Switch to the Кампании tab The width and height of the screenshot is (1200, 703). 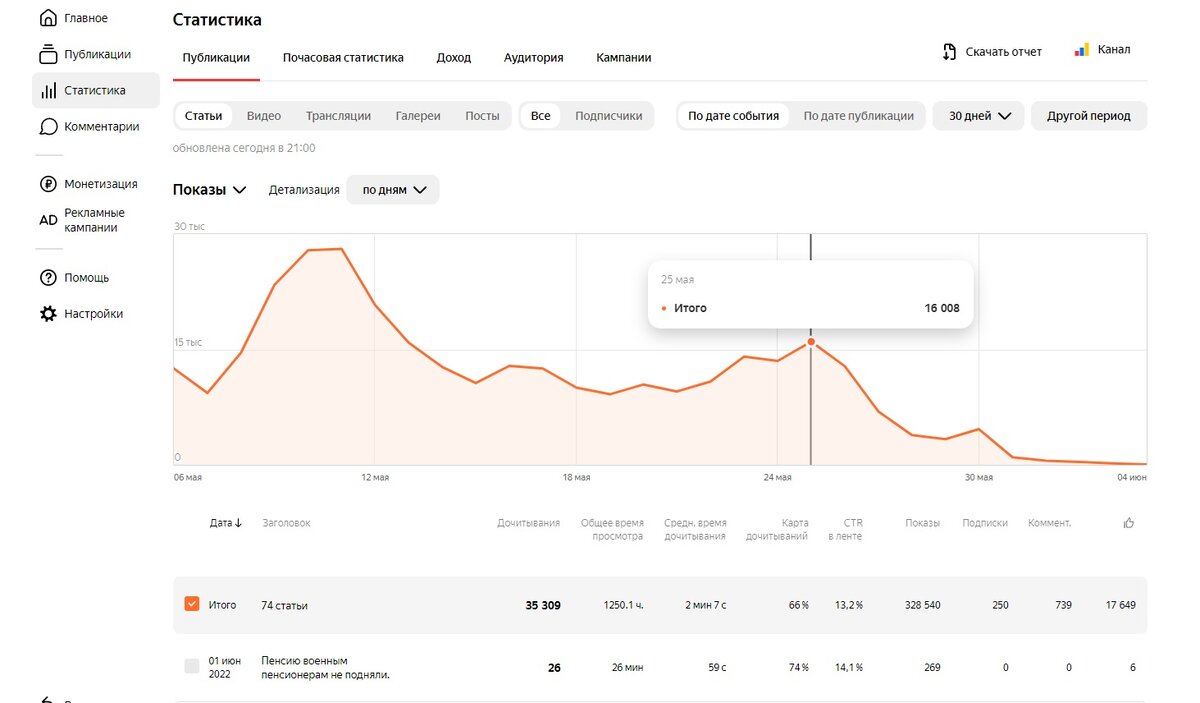[624, 58]
